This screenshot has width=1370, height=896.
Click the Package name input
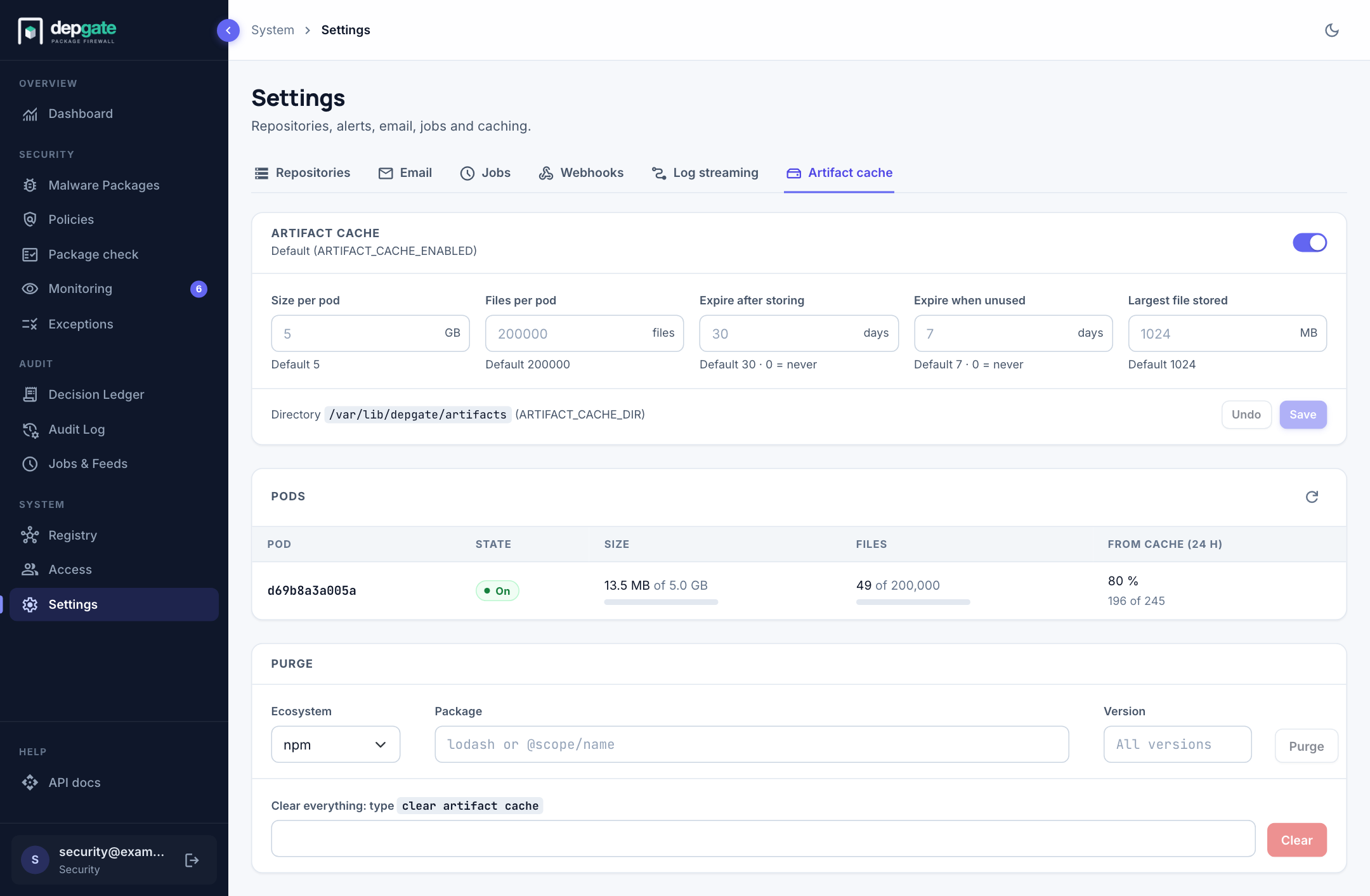(x=752, y=744)
